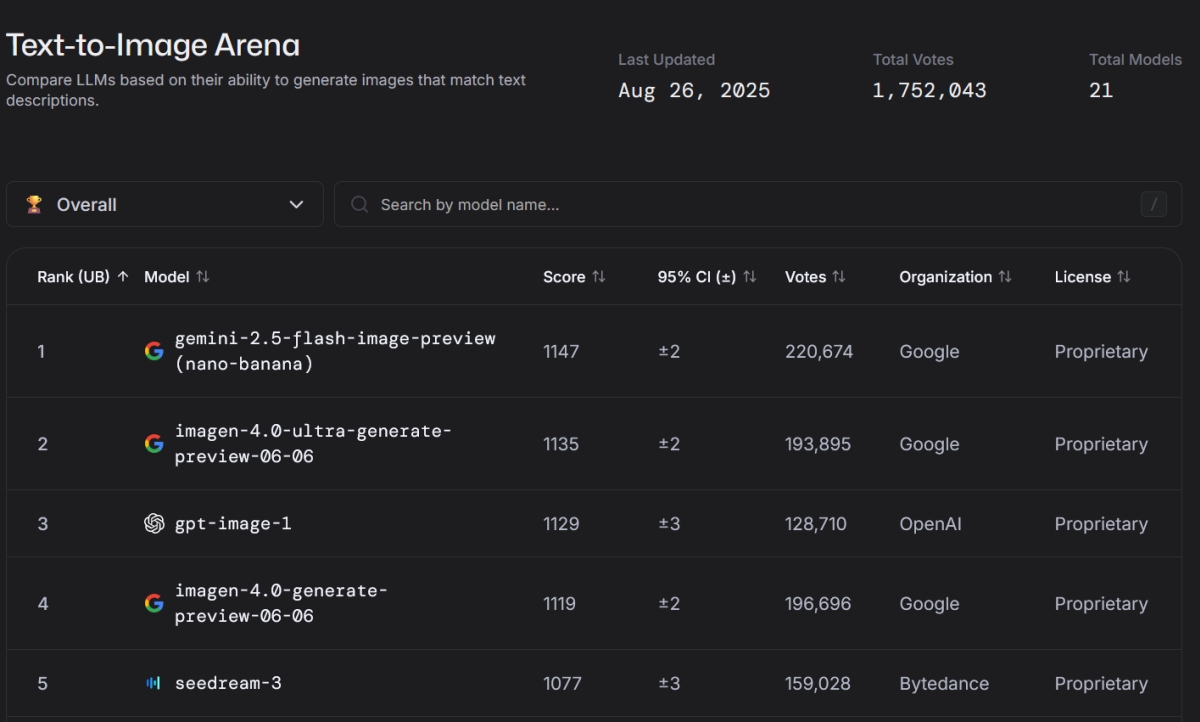1200x722 pixels.
Task: Click the slash shortcut key badge
Action: coord(1154,204)
